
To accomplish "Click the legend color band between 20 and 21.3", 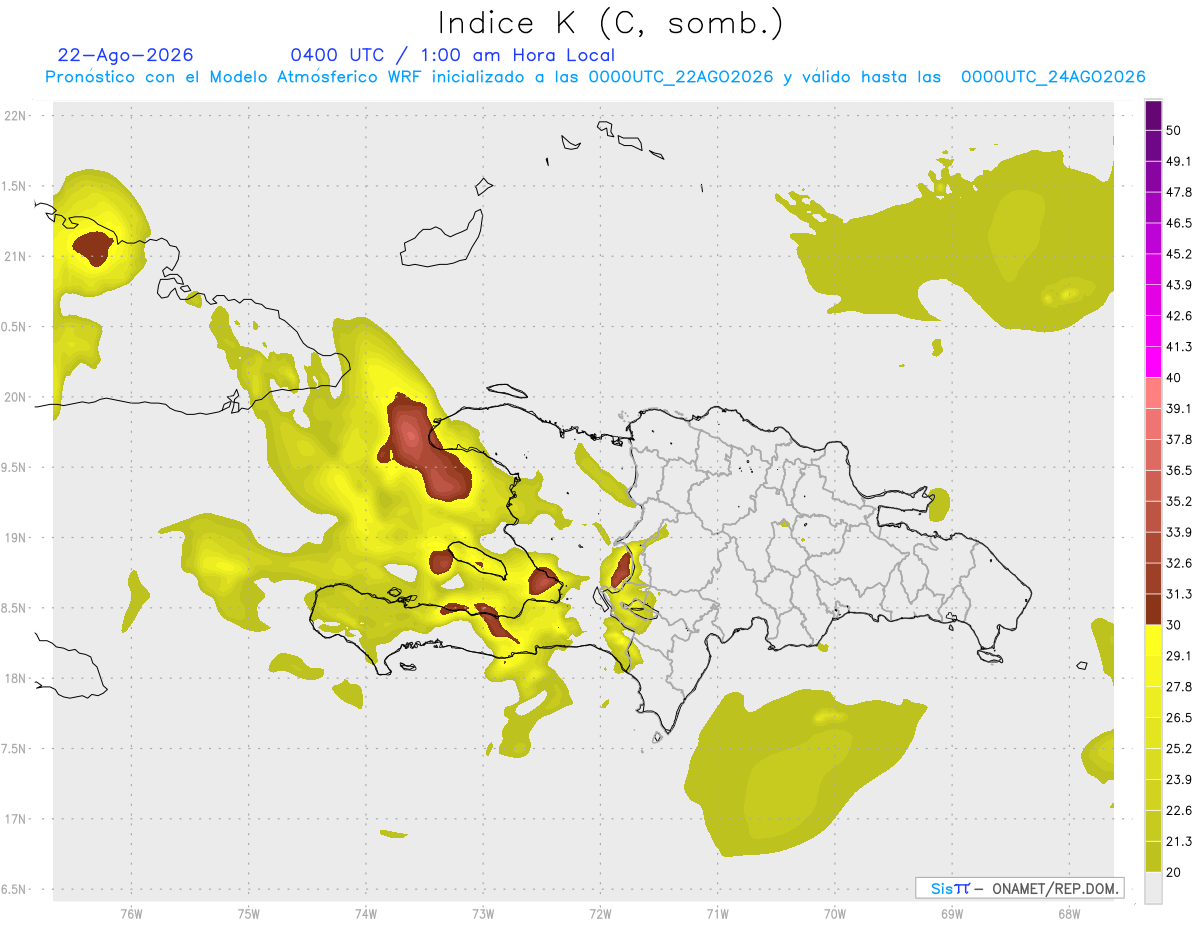I will click(1153, 857).
